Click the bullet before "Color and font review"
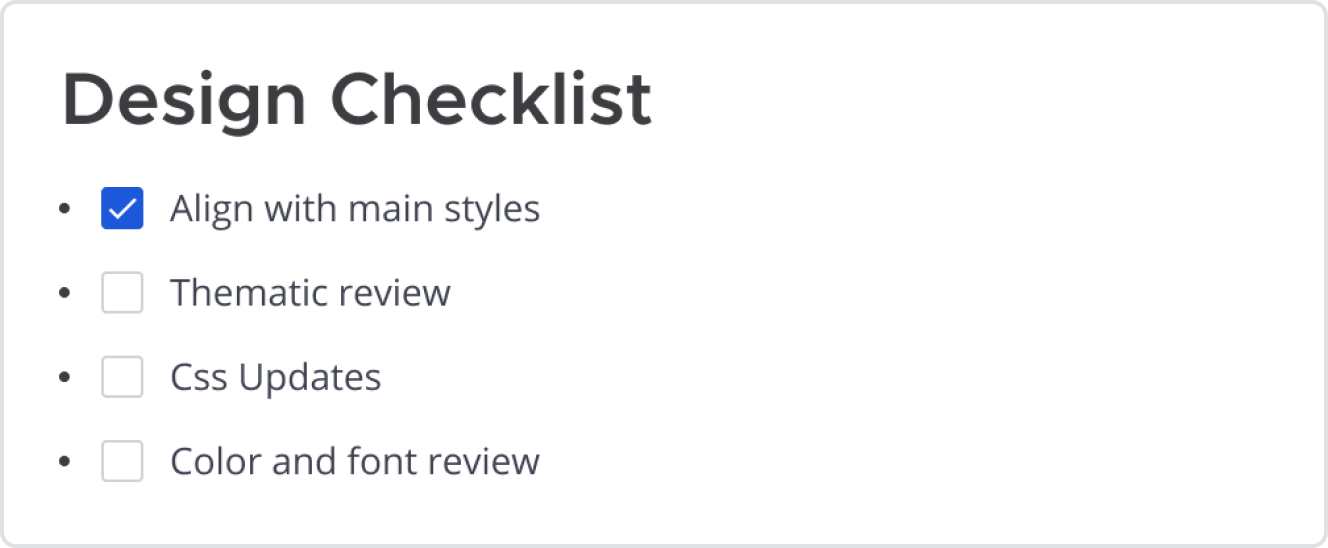This screenshot has height=548, width=1328. tap(65, 461)
